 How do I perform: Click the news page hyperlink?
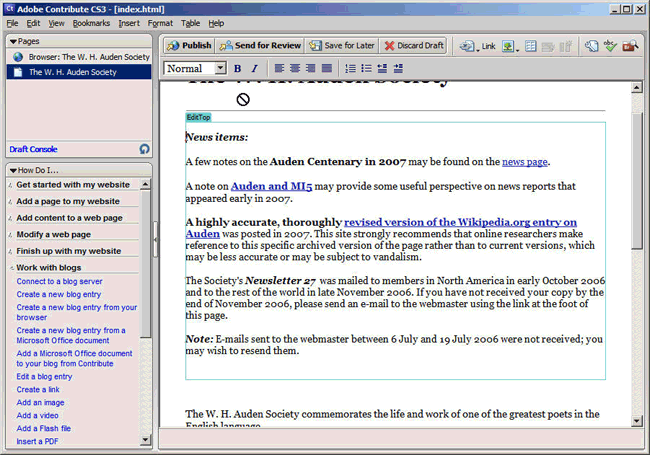tap(525, 162)
